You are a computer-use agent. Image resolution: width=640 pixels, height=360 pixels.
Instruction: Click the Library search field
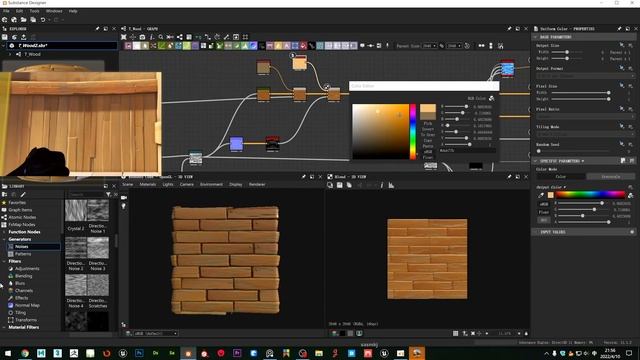pos(86,195)
